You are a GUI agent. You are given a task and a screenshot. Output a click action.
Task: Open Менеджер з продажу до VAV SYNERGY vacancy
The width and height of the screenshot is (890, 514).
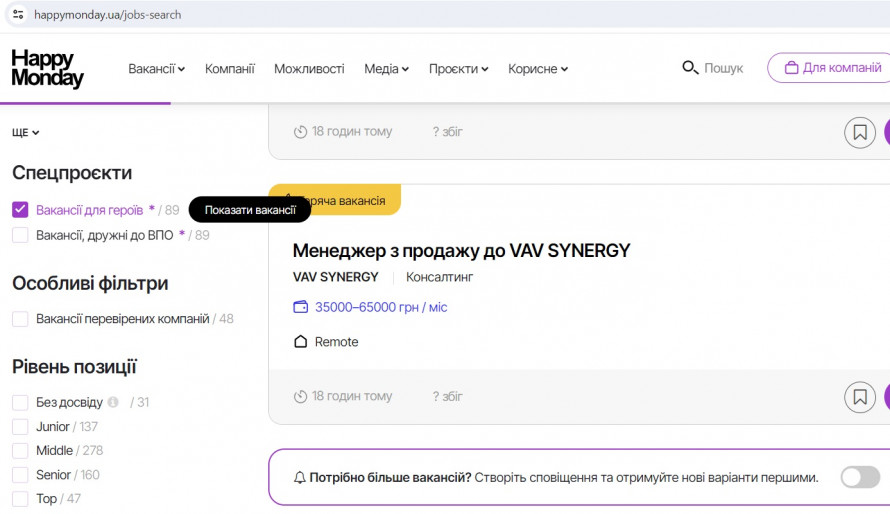point(461,250)
